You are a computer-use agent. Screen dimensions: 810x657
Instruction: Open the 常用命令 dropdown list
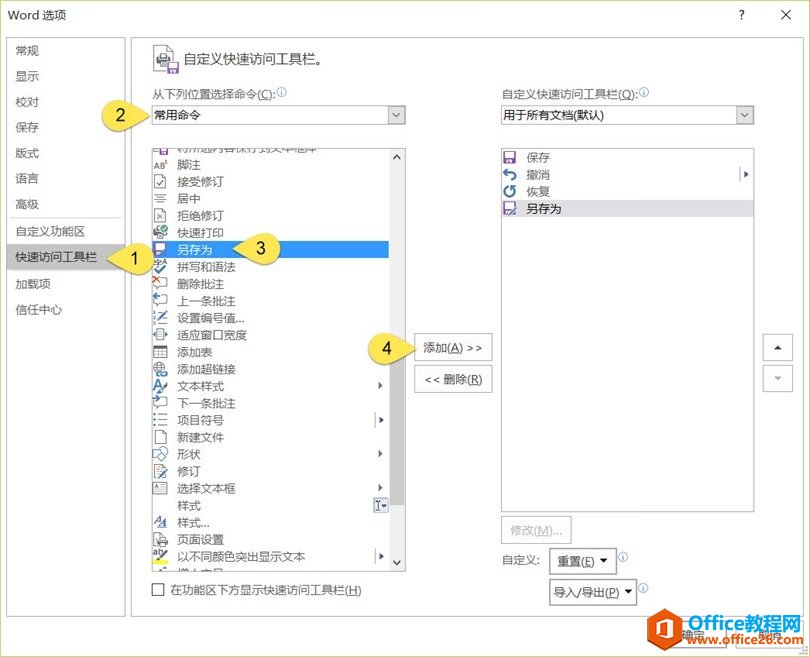[x=397, y=115]
